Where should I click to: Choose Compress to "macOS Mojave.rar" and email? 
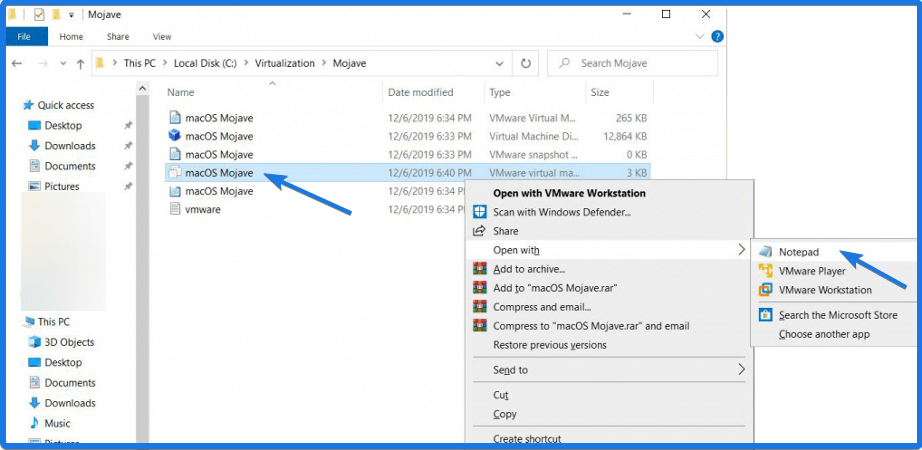coord(591,326)
